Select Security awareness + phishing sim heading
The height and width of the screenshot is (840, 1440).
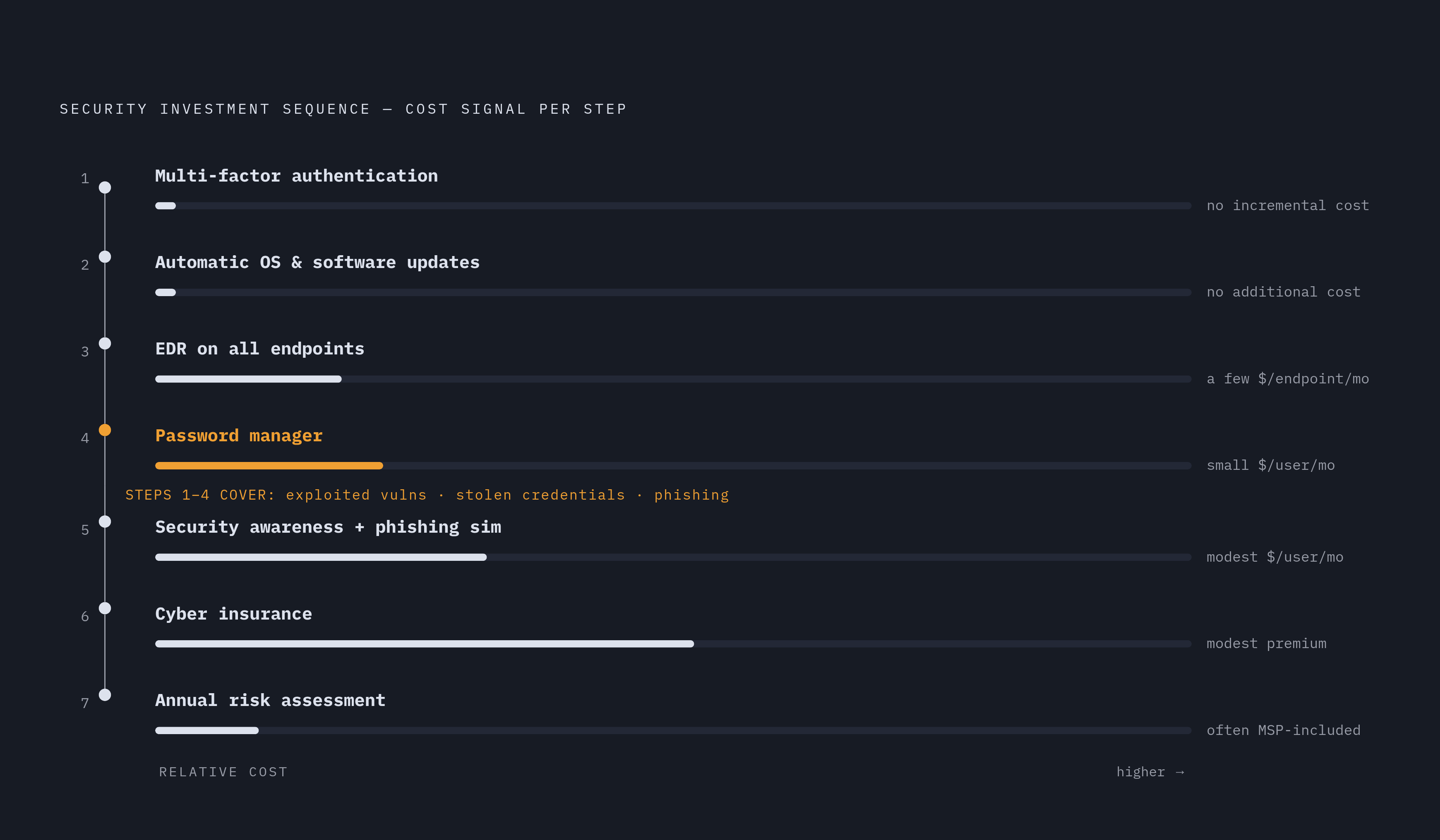coord(328,527)
